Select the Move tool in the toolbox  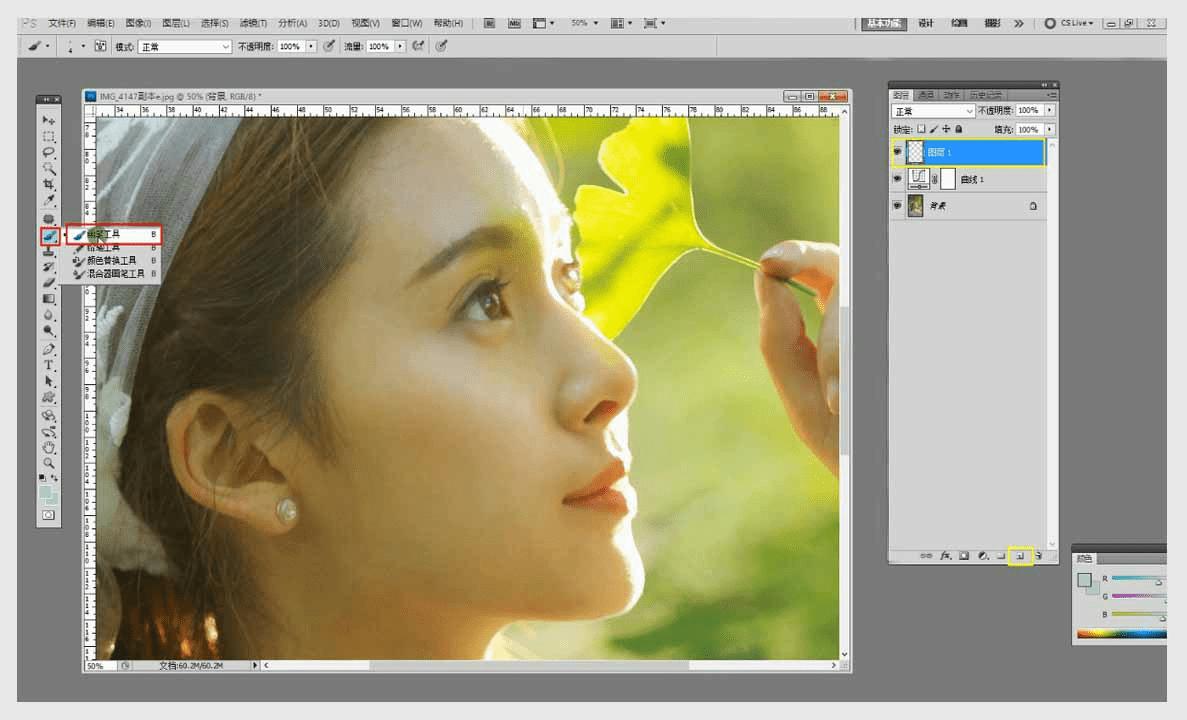pyautogui.click(x=48, y=120)
